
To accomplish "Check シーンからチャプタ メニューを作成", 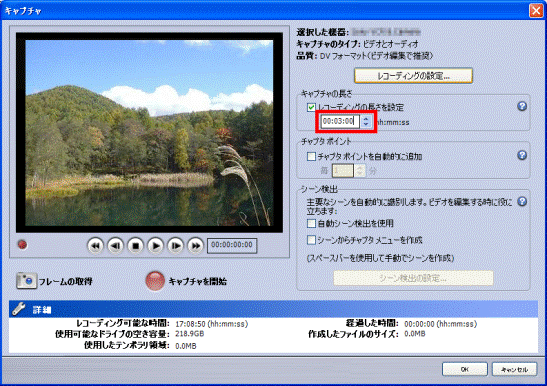I will click(x=311, y=240).
